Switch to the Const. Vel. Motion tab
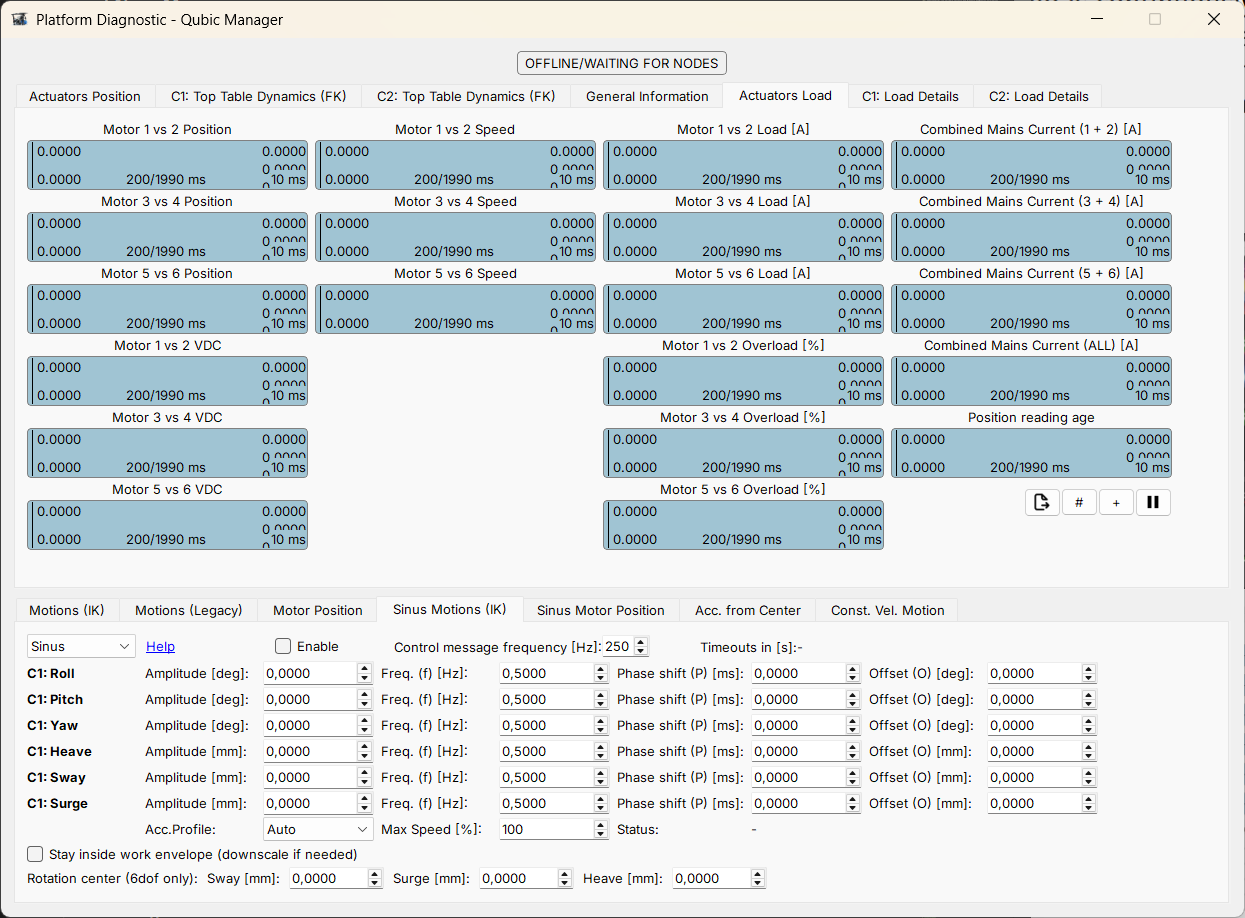1245x918 pixels. (886, 610)
